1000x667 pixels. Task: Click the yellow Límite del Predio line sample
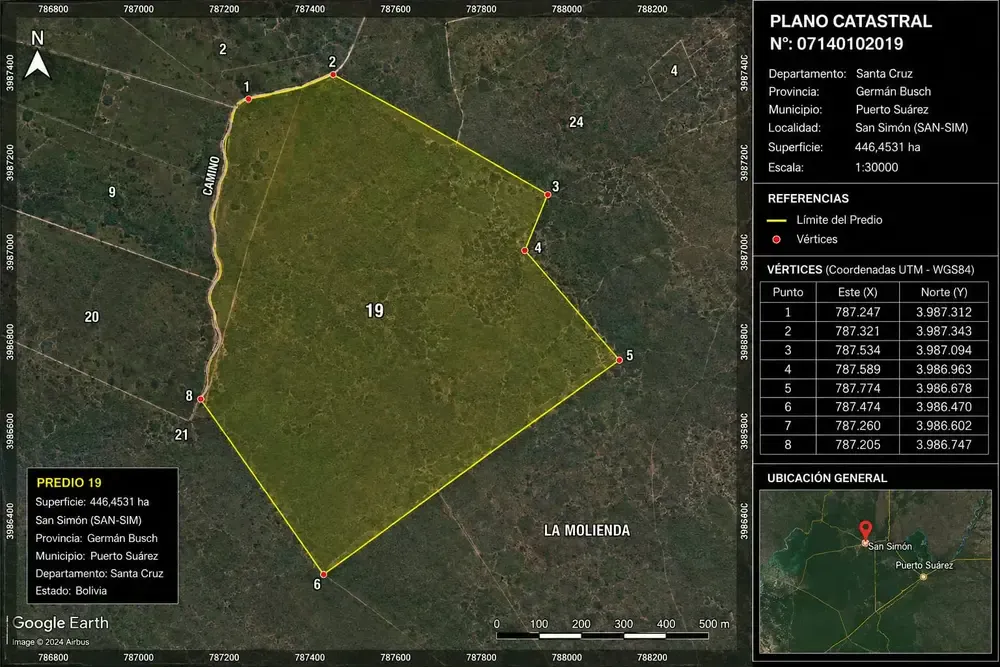[776, 220]
